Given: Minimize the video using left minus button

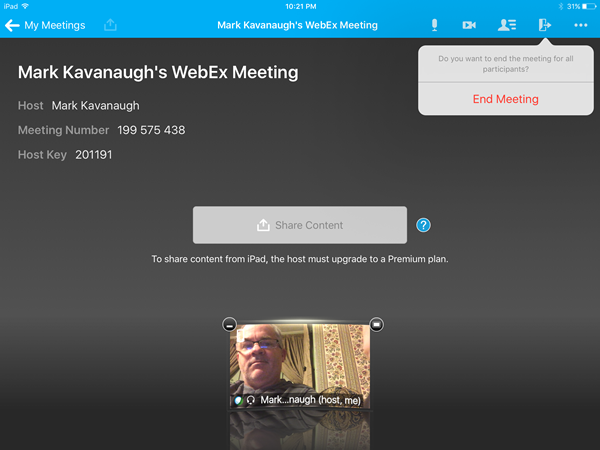Looking at the screenshot, I should point(230,325).
